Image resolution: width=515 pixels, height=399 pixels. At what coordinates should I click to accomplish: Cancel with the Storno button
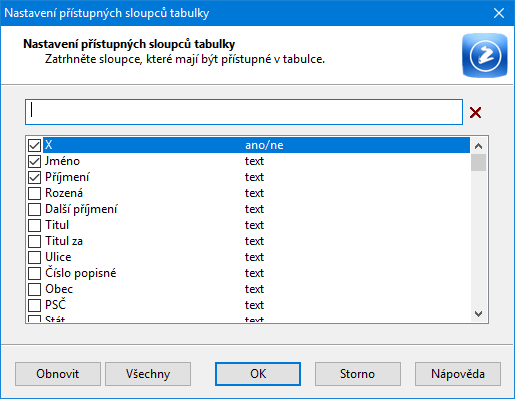pos(358,374)
